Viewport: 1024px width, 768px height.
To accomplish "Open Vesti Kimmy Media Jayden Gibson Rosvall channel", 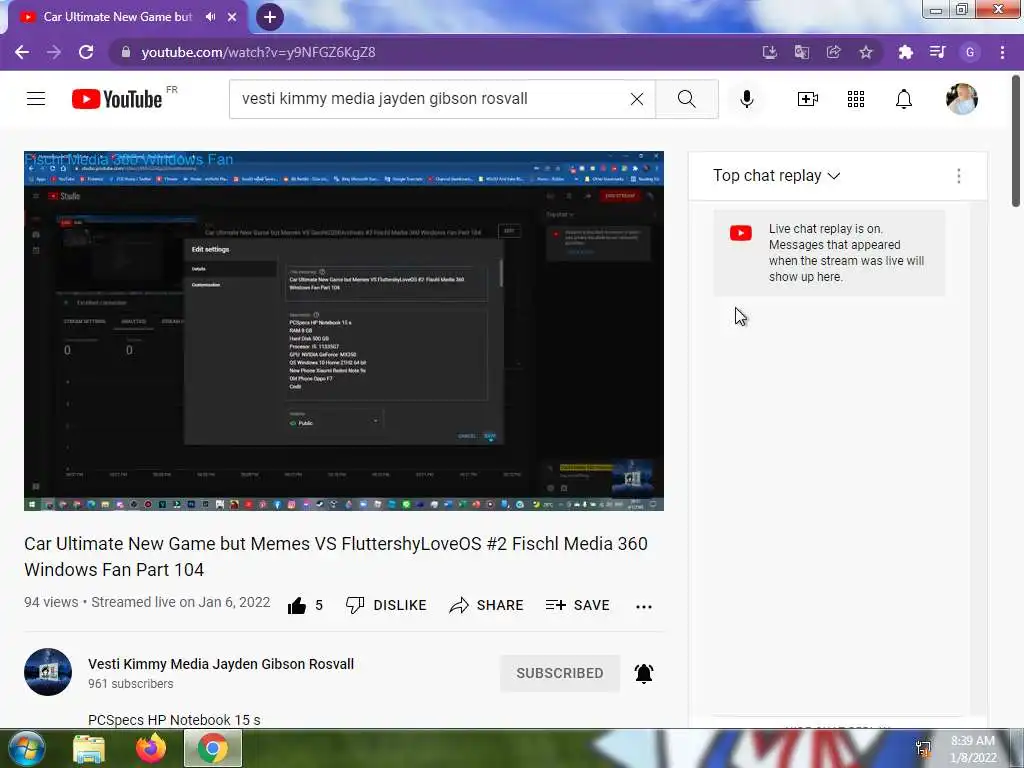I will point(221,664).
